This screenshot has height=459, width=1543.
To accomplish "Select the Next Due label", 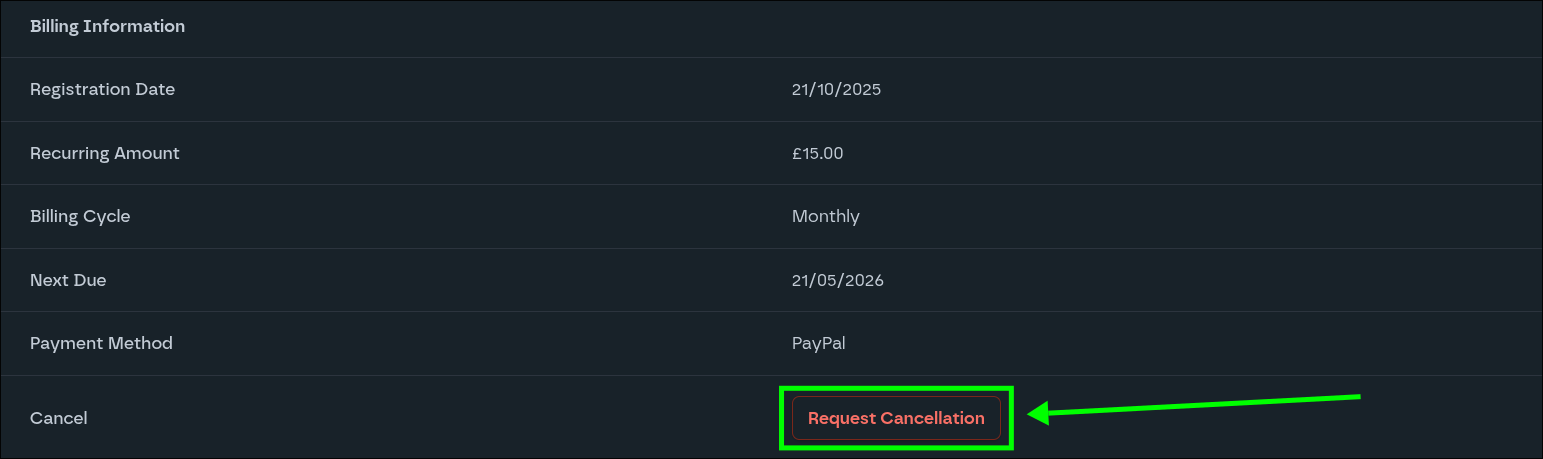I will 68,280.
